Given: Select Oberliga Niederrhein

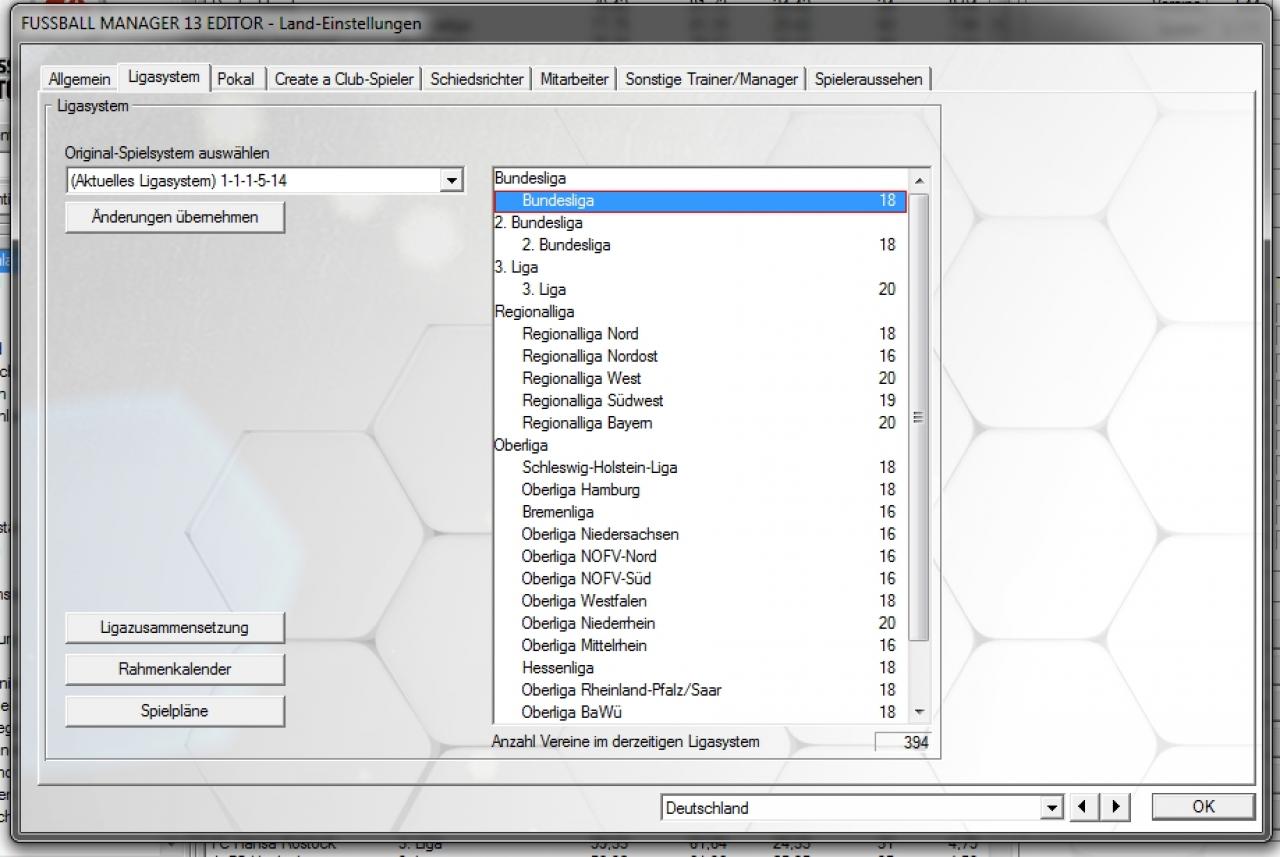Looking at the screenshot, I should coord(700,623).
